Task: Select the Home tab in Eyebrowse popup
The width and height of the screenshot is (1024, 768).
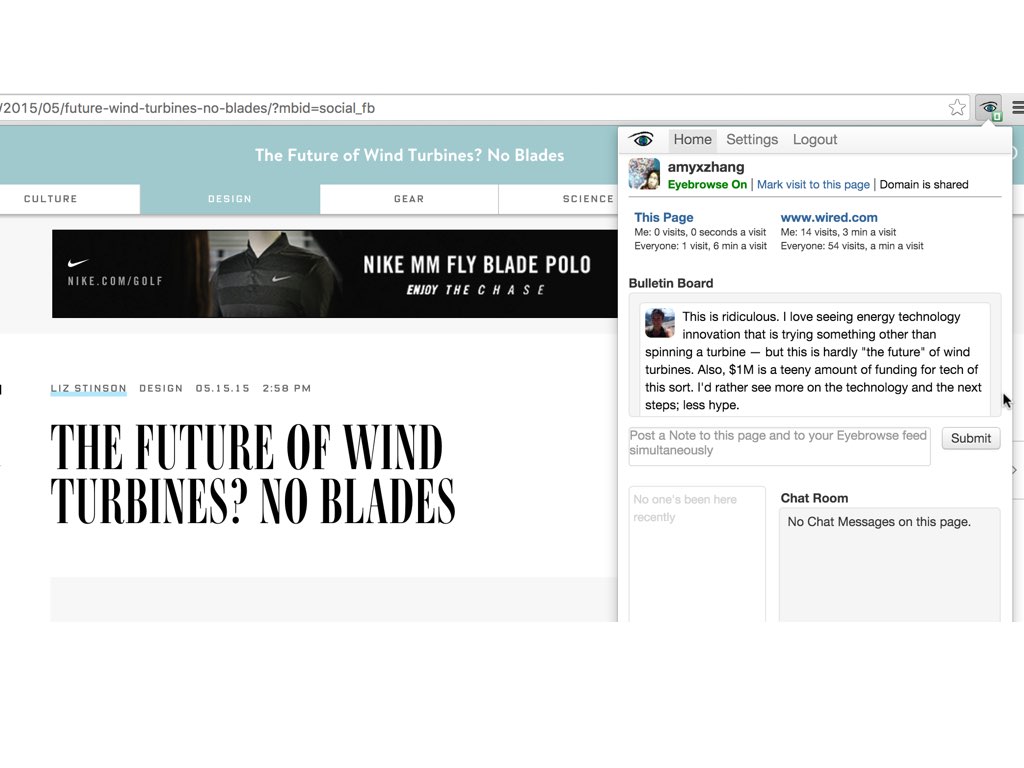Action: (x=692, y=139)
